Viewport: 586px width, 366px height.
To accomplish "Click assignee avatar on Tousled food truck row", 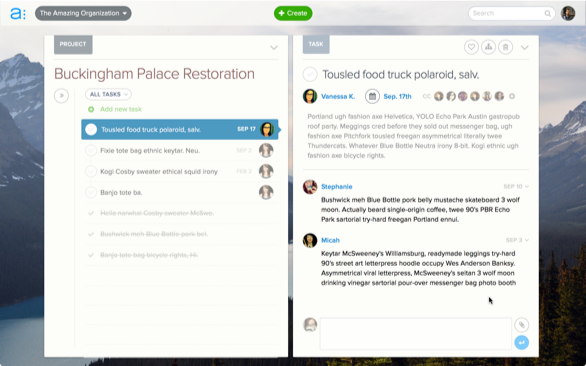I will pos(267,129).
